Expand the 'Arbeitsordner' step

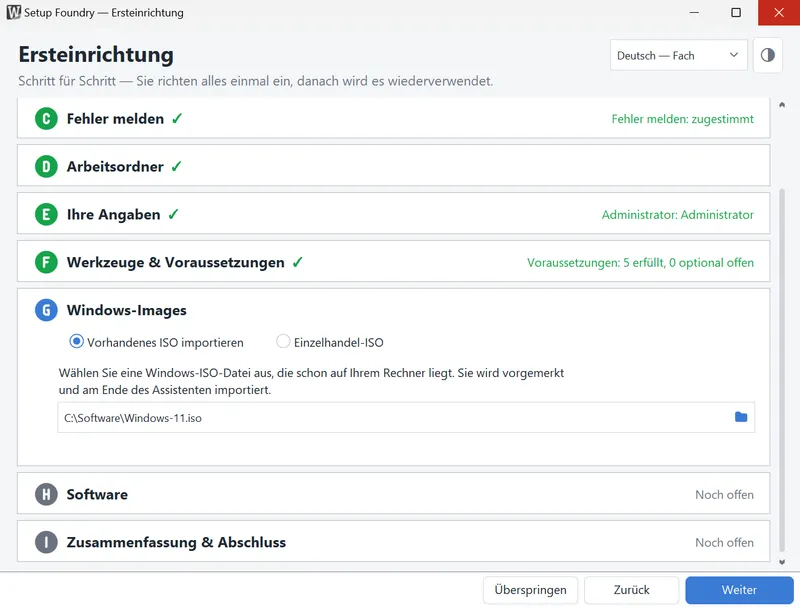point(393,166)
